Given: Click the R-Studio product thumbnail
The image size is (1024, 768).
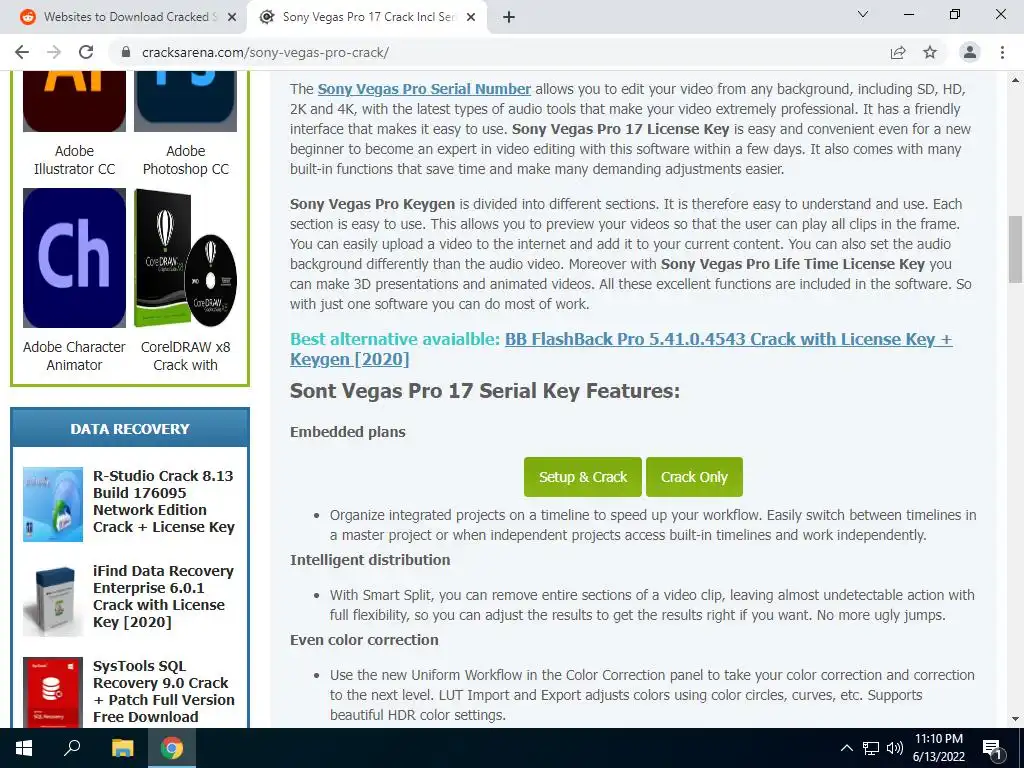Looking at the screenshot, I should [53, 504].
